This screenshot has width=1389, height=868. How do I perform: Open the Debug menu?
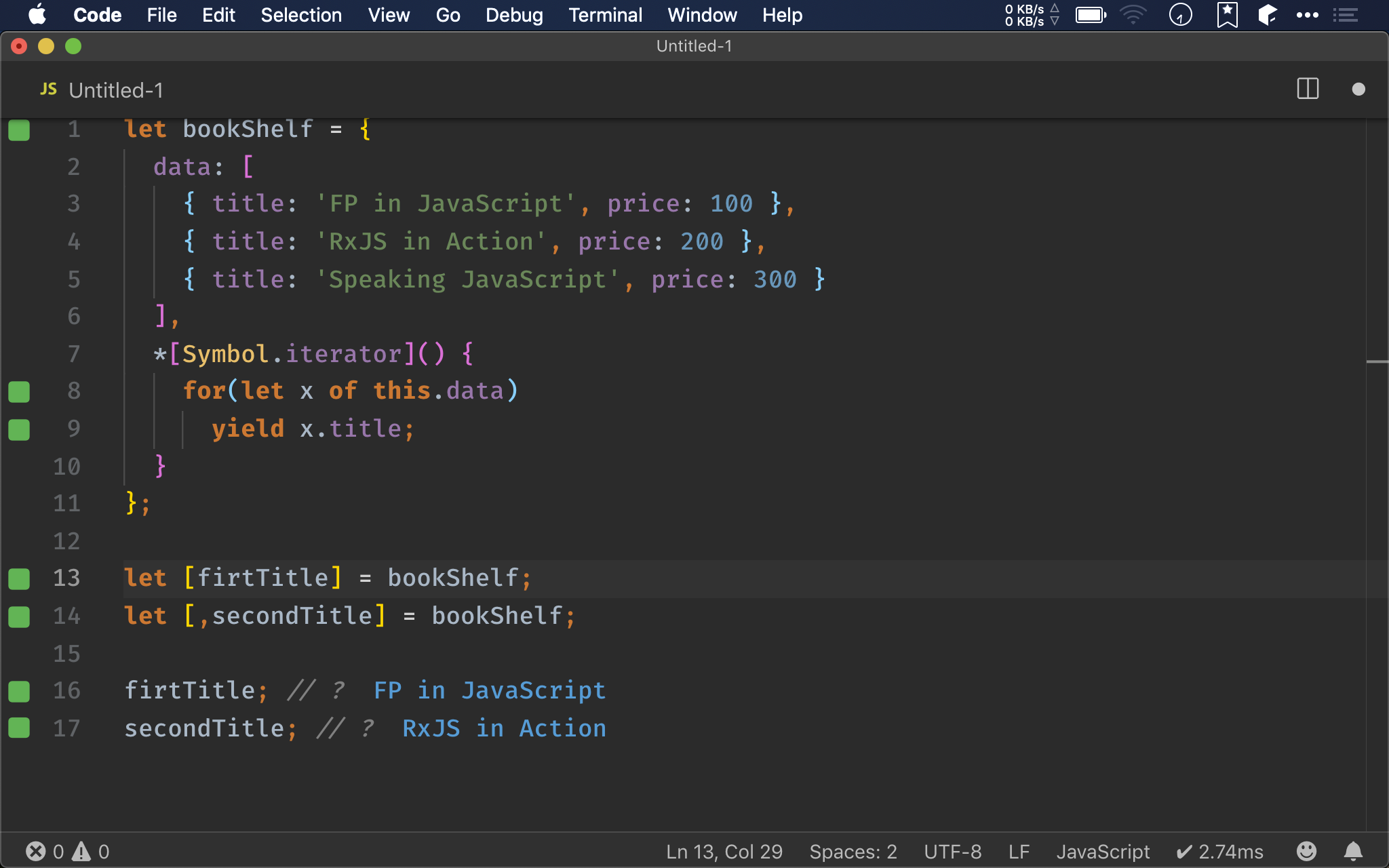coord(514,15)
